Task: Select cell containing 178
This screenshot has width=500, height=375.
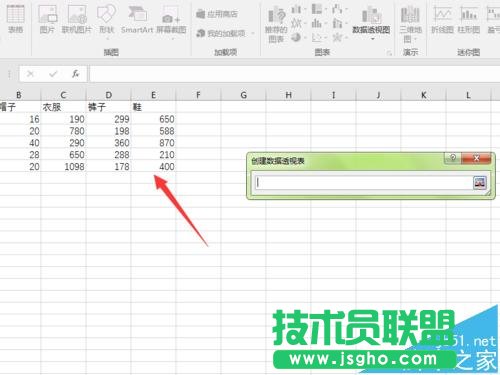Action: tap(109, 167)
